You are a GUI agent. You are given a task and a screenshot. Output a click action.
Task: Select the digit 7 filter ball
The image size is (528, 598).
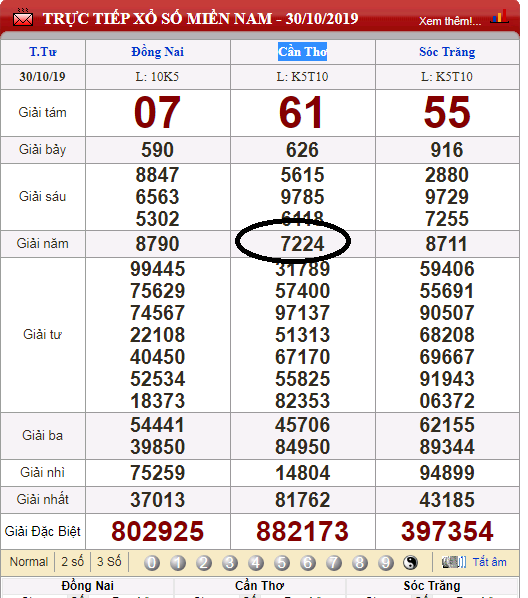(x=334, y=563)
